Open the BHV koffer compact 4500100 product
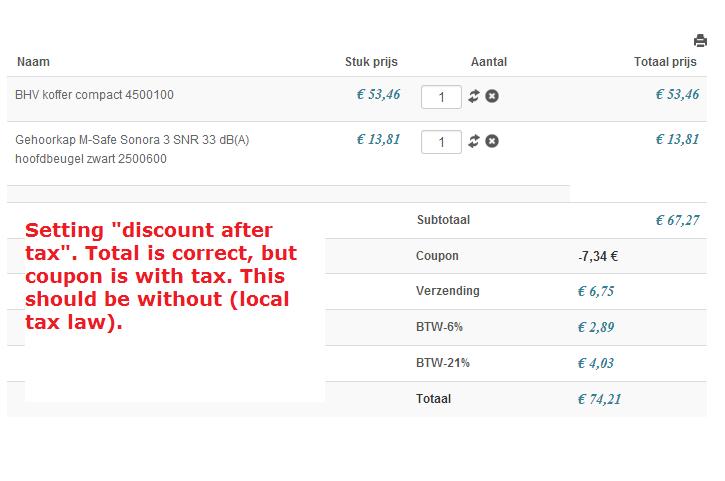Image resolution: width=725 pixels, height=481 pixels. 94,95
